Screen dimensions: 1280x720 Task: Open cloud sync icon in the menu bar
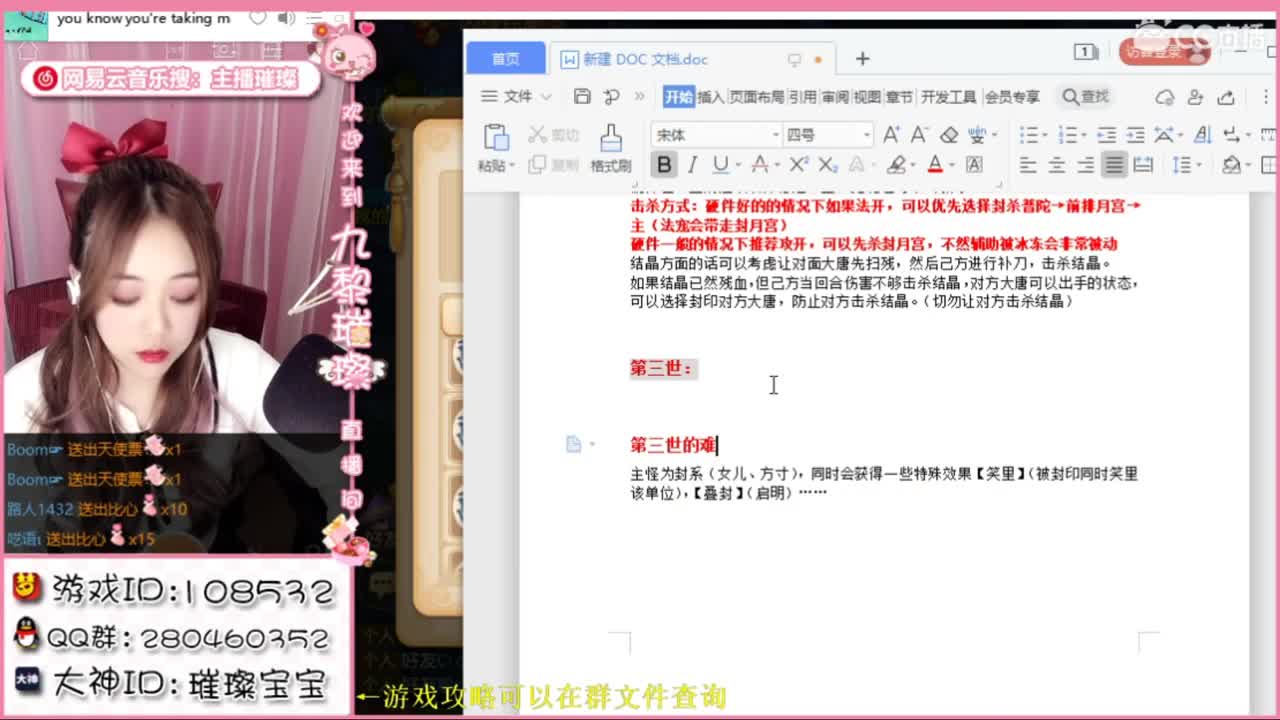coord(1165,97)
